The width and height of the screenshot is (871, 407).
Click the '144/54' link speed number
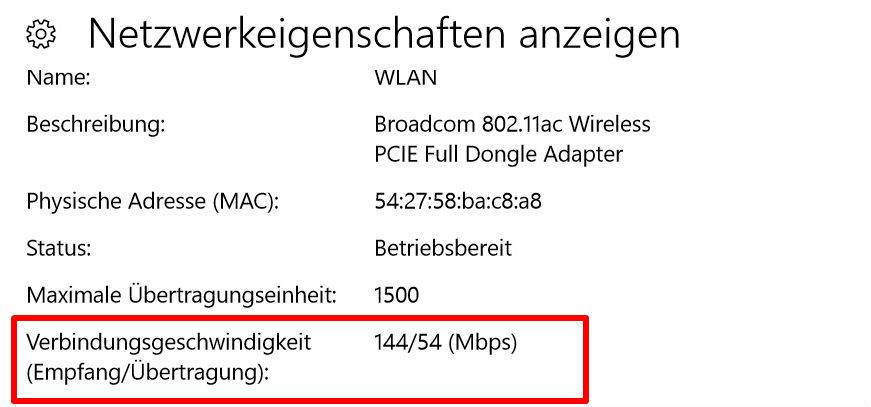click(407, 343)
